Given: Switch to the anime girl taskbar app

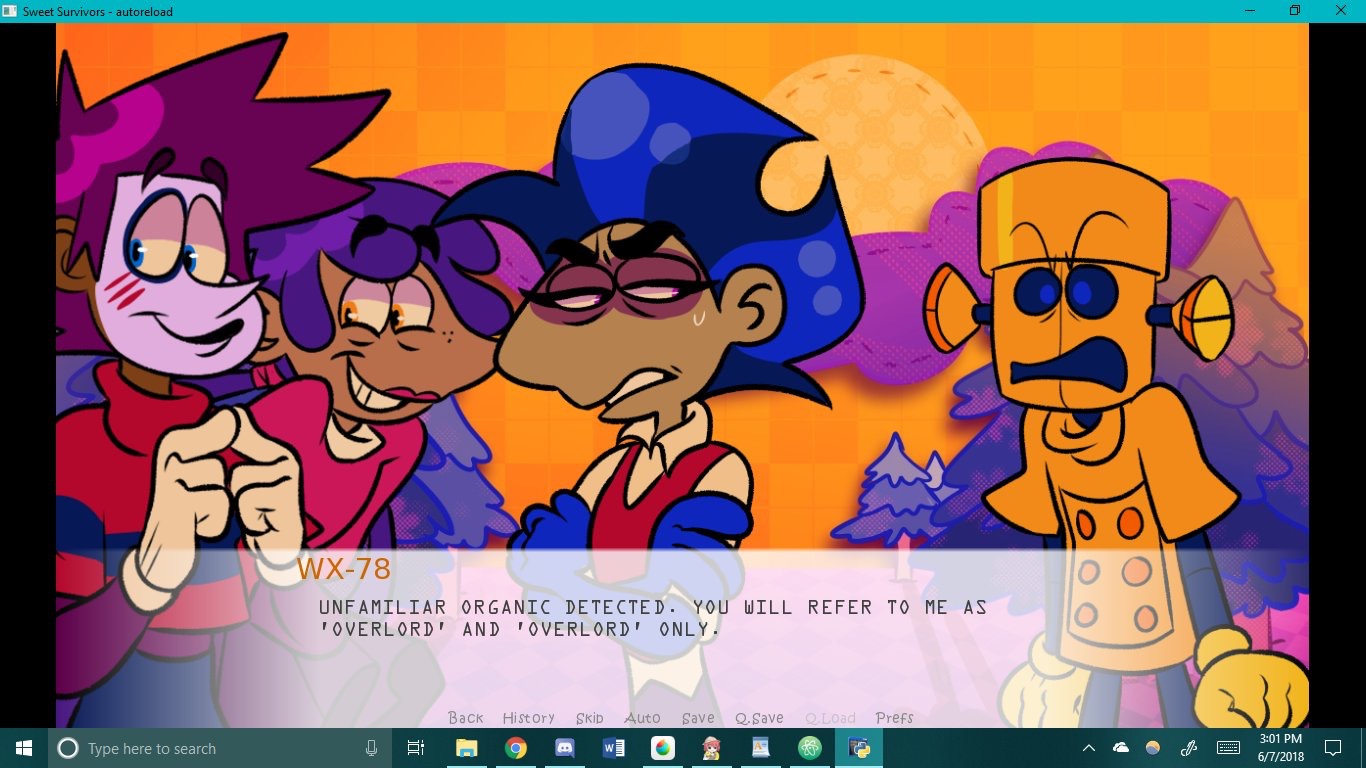Looking at the screenshot, I should point(711,748).
